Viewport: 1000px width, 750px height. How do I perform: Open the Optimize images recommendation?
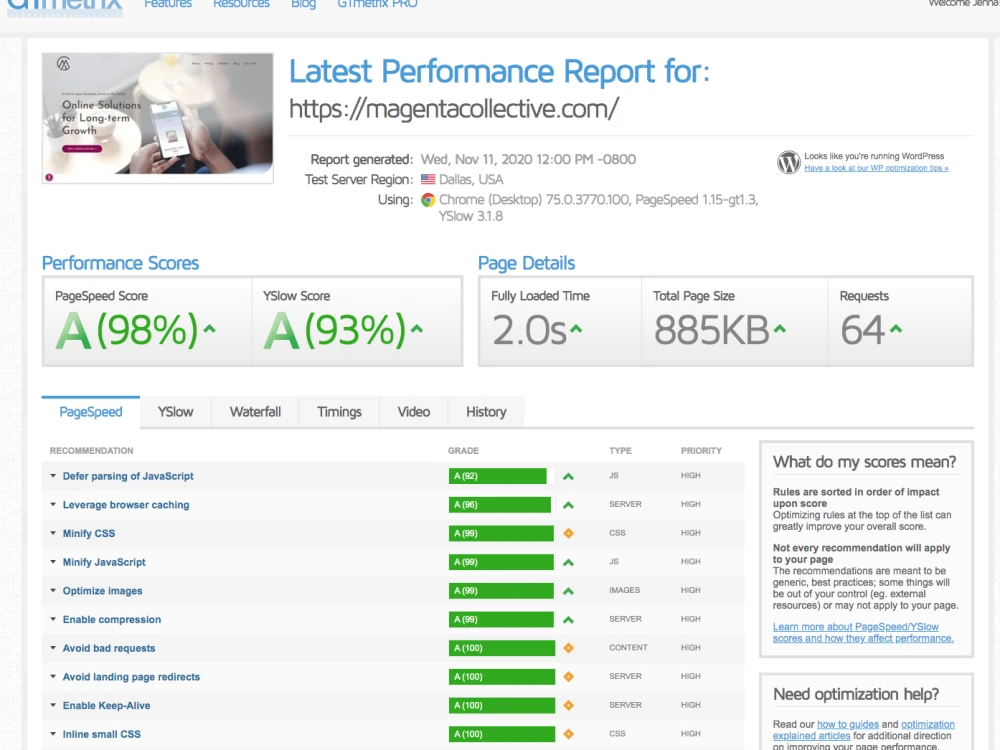(102, 591)
